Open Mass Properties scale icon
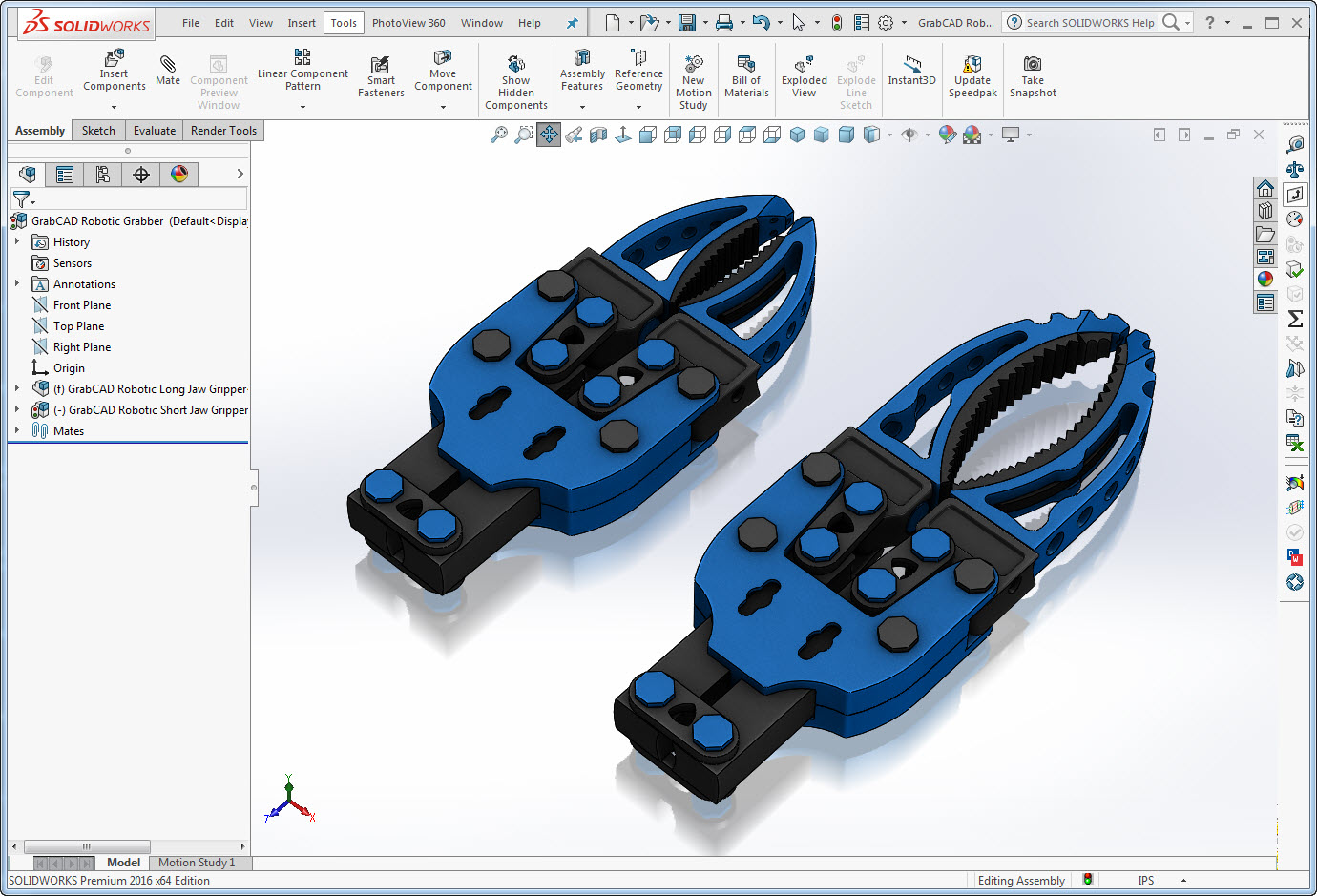Viewport: 1317px width, 896px height. pyautogui.click(x=1295, y=169)
